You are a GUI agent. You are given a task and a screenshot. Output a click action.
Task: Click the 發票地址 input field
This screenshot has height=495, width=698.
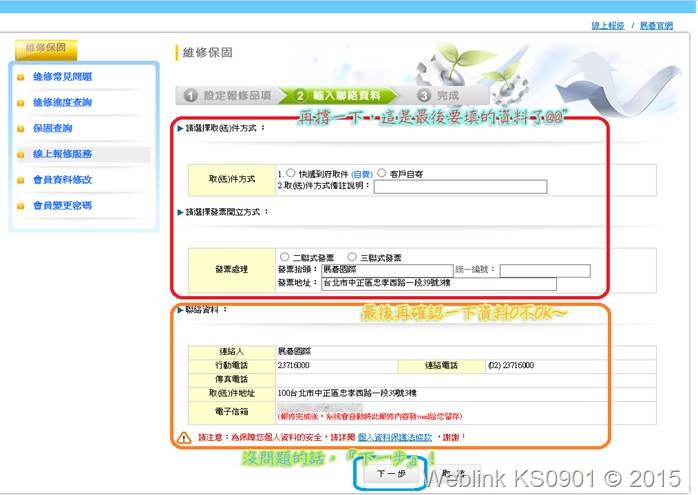coord(439,284)
